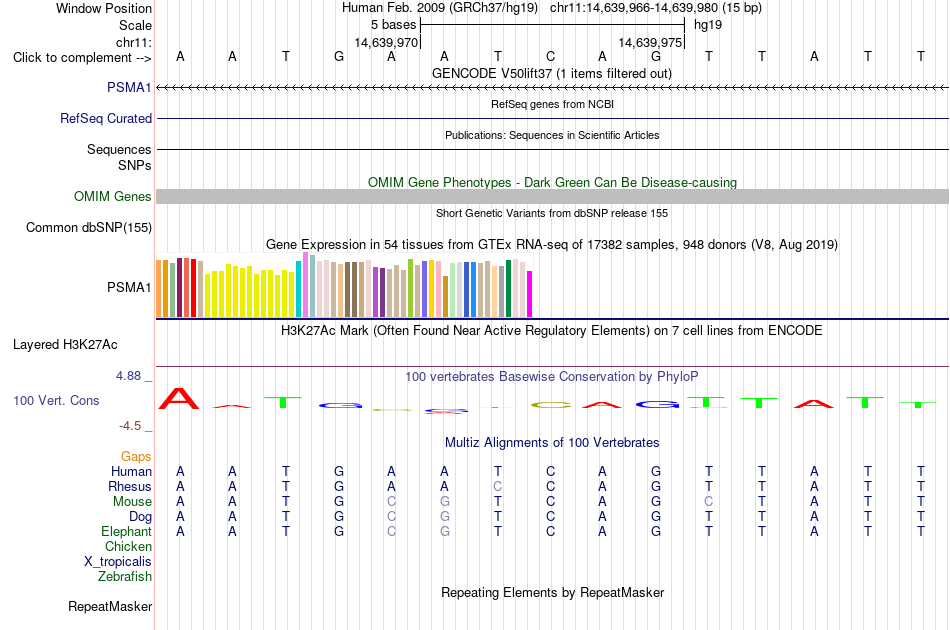Open the 100 Vert. Cons track label
950x630 pixels.
pos(56,400)
